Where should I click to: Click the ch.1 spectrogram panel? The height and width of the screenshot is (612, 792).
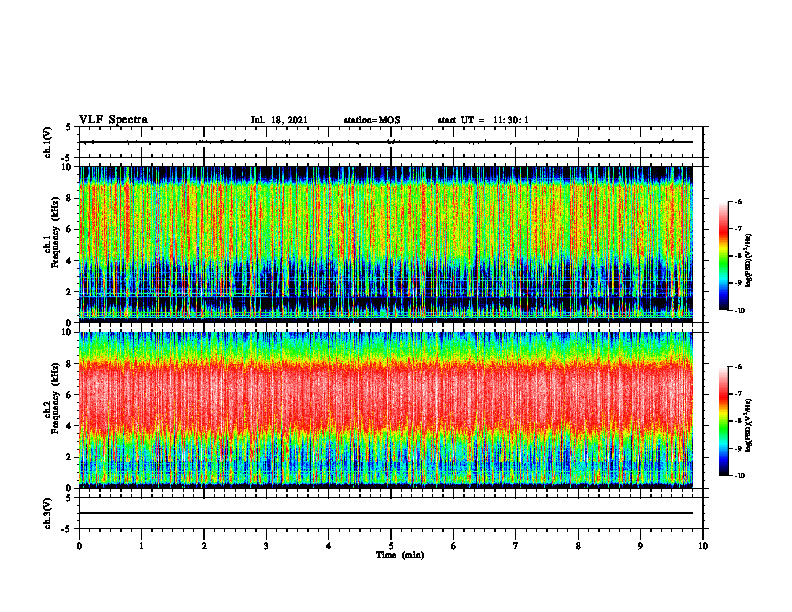(386, 244)
